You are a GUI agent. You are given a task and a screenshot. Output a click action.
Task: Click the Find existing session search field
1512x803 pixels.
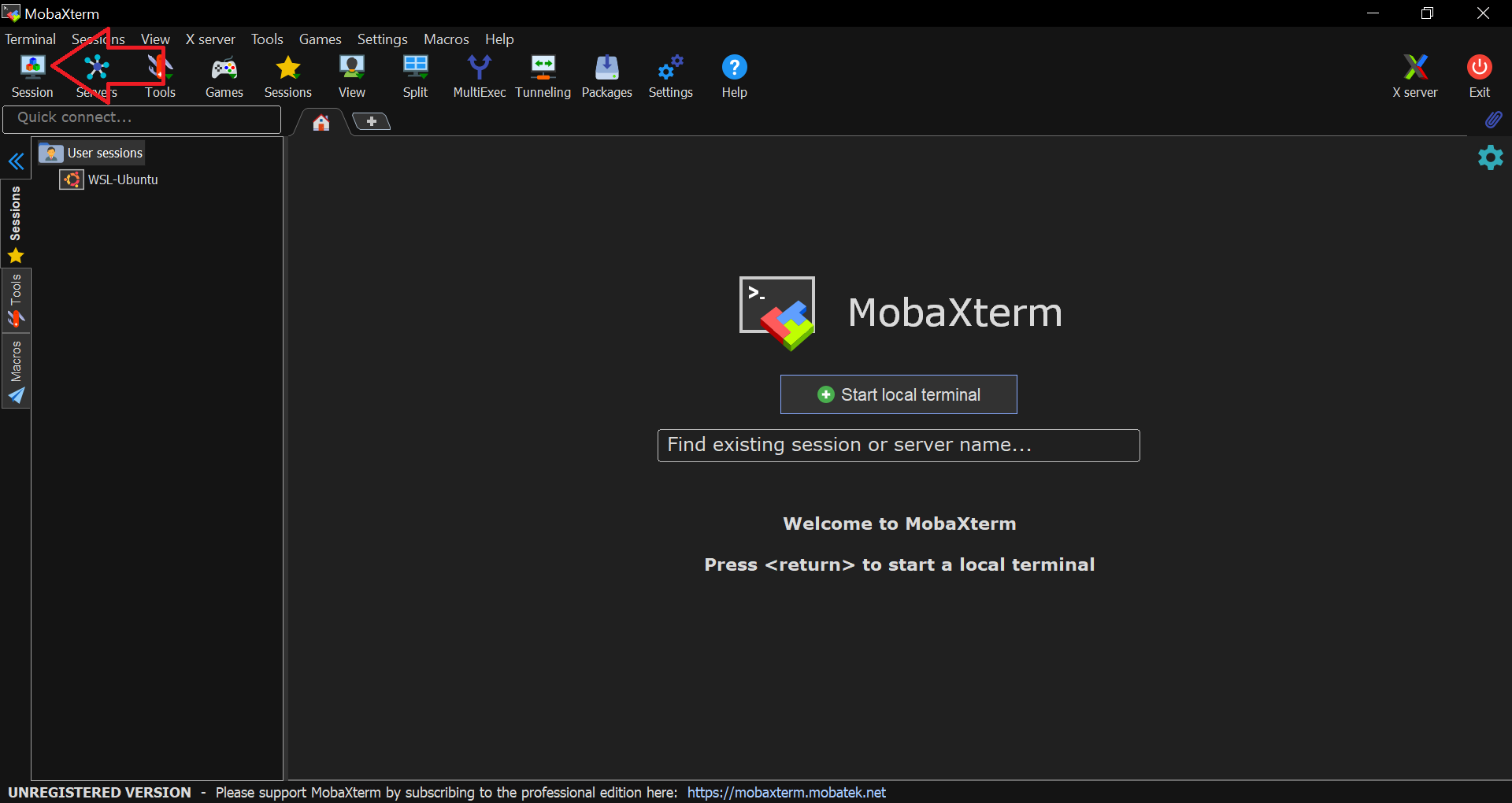tap(899, 446)
